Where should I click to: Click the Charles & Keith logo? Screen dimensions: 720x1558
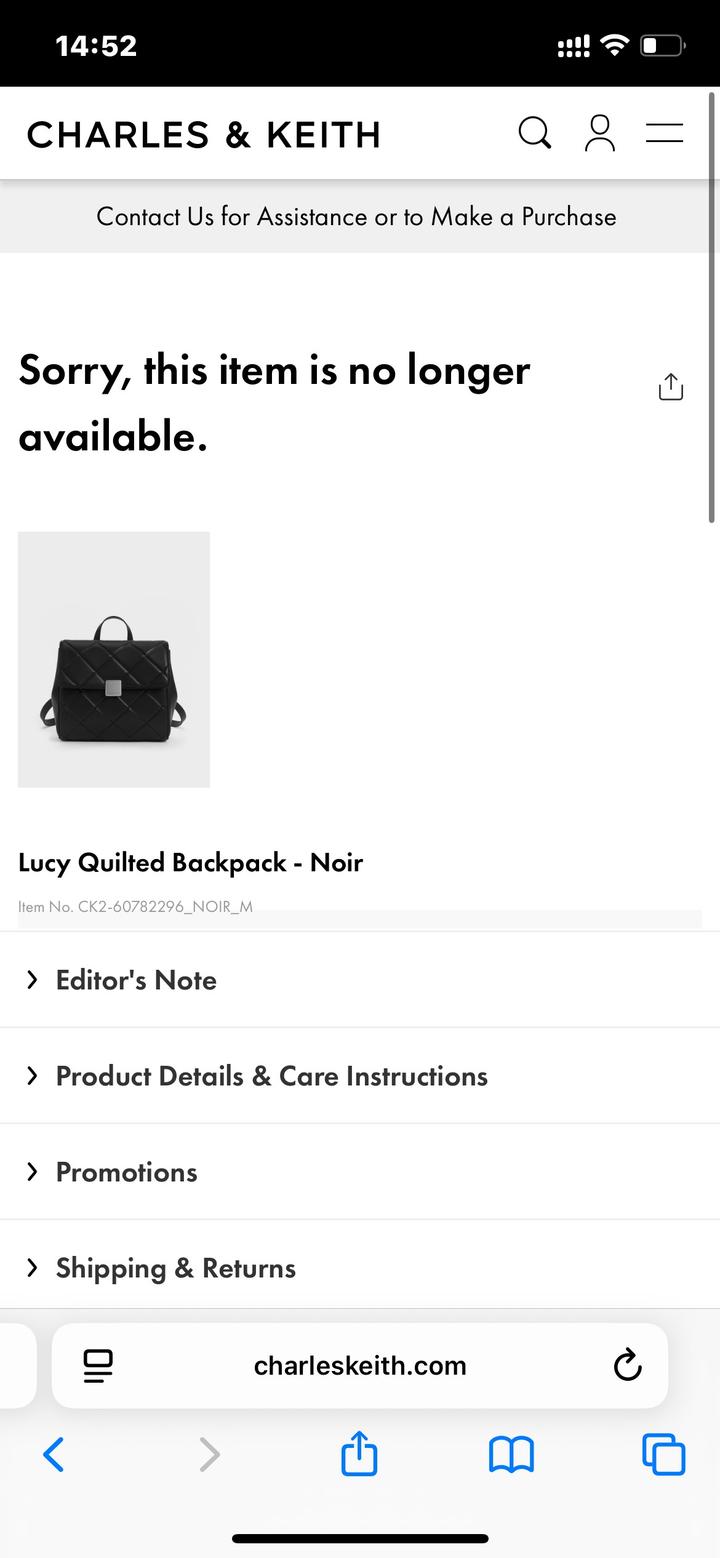tap(204, 134)
